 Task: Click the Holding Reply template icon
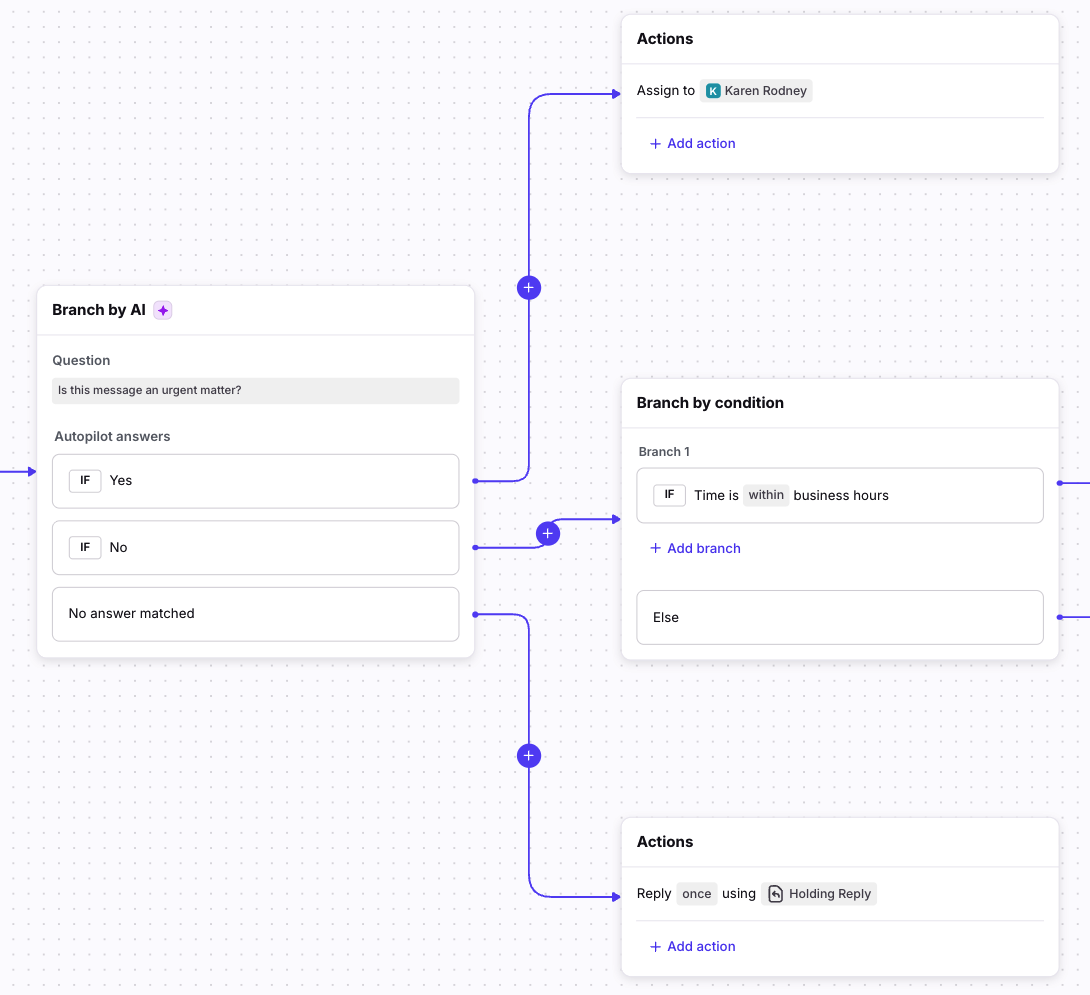pos(775,894)
